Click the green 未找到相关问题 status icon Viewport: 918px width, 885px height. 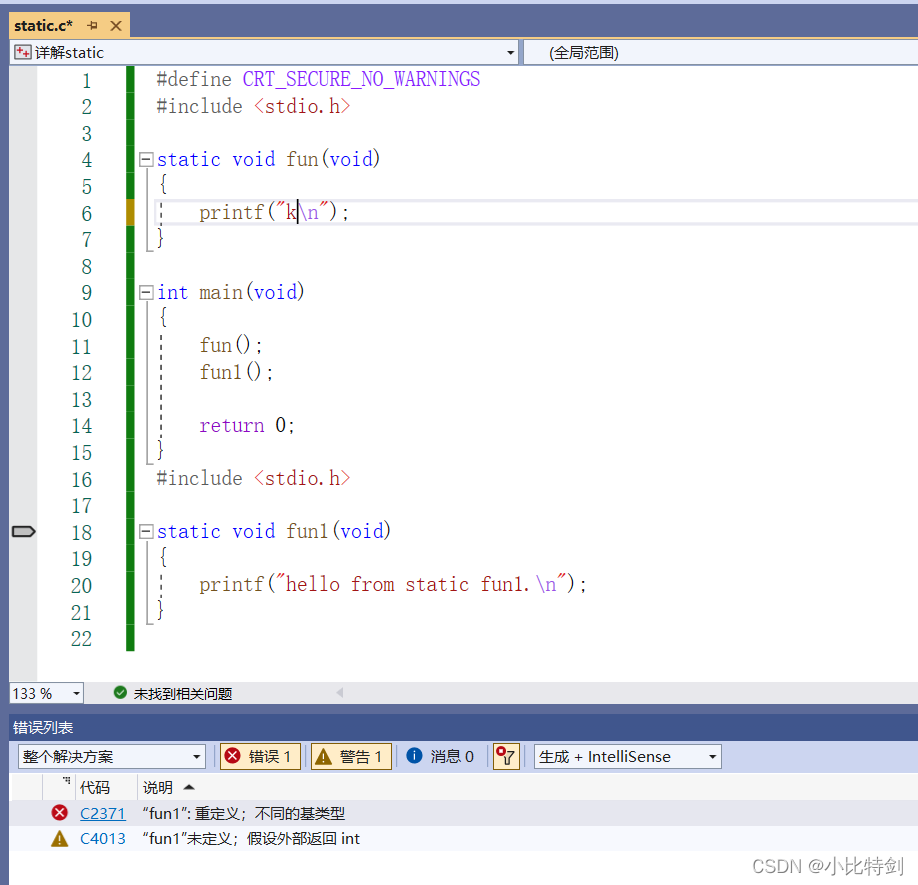[120, 693]
